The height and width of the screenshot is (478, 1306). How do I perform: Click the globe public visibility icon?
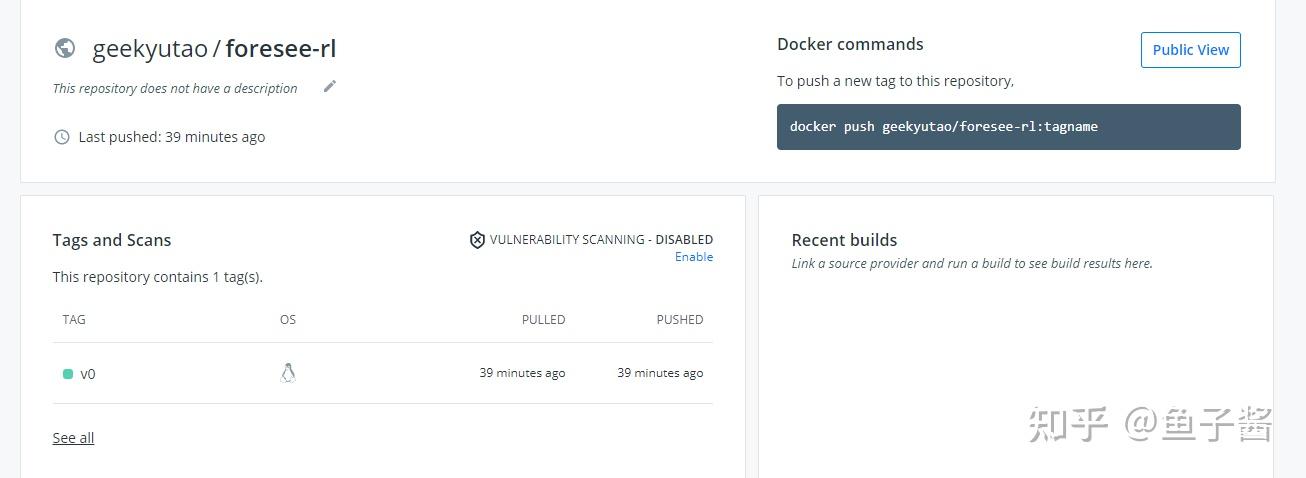coord(65,48)
